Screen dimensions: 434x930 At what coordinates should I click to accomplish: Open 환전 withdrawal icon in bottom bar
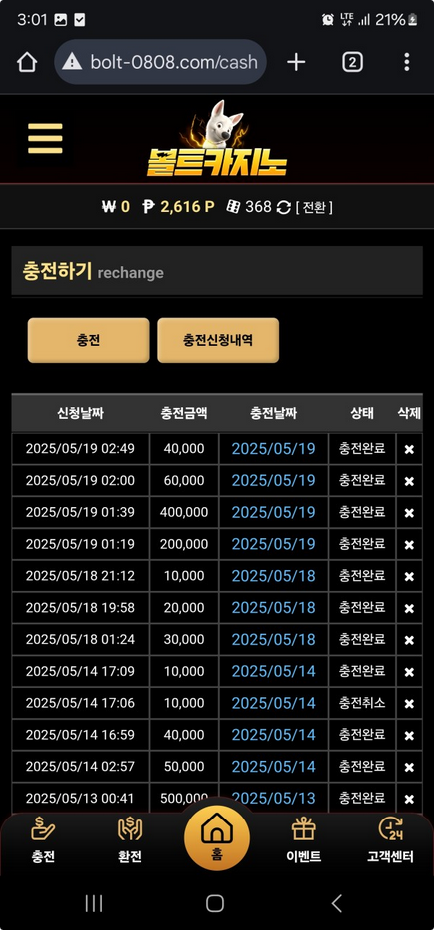pos(130,840)
